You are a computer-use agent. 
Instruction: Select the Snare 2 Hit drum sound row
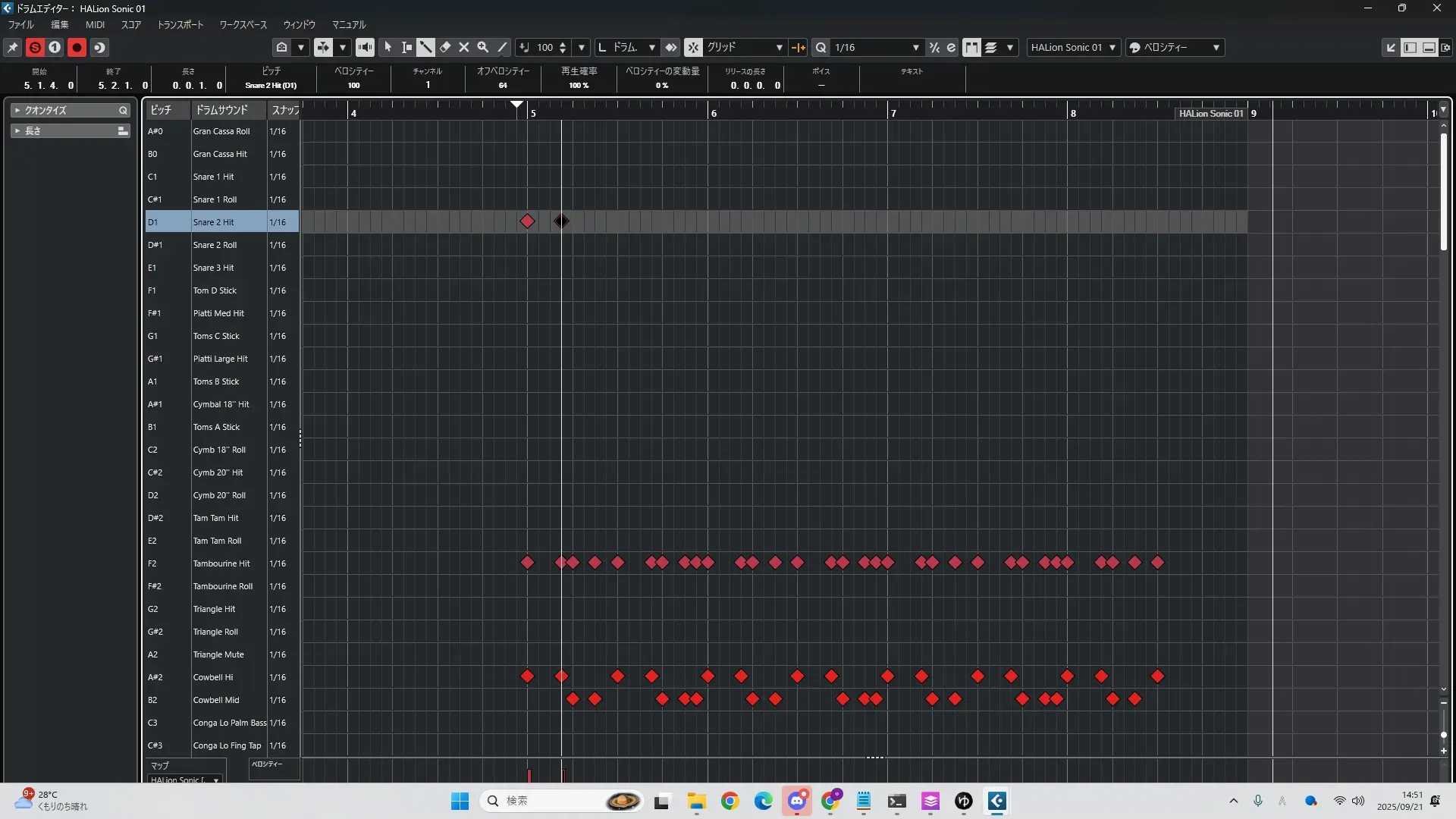(214, 222)
